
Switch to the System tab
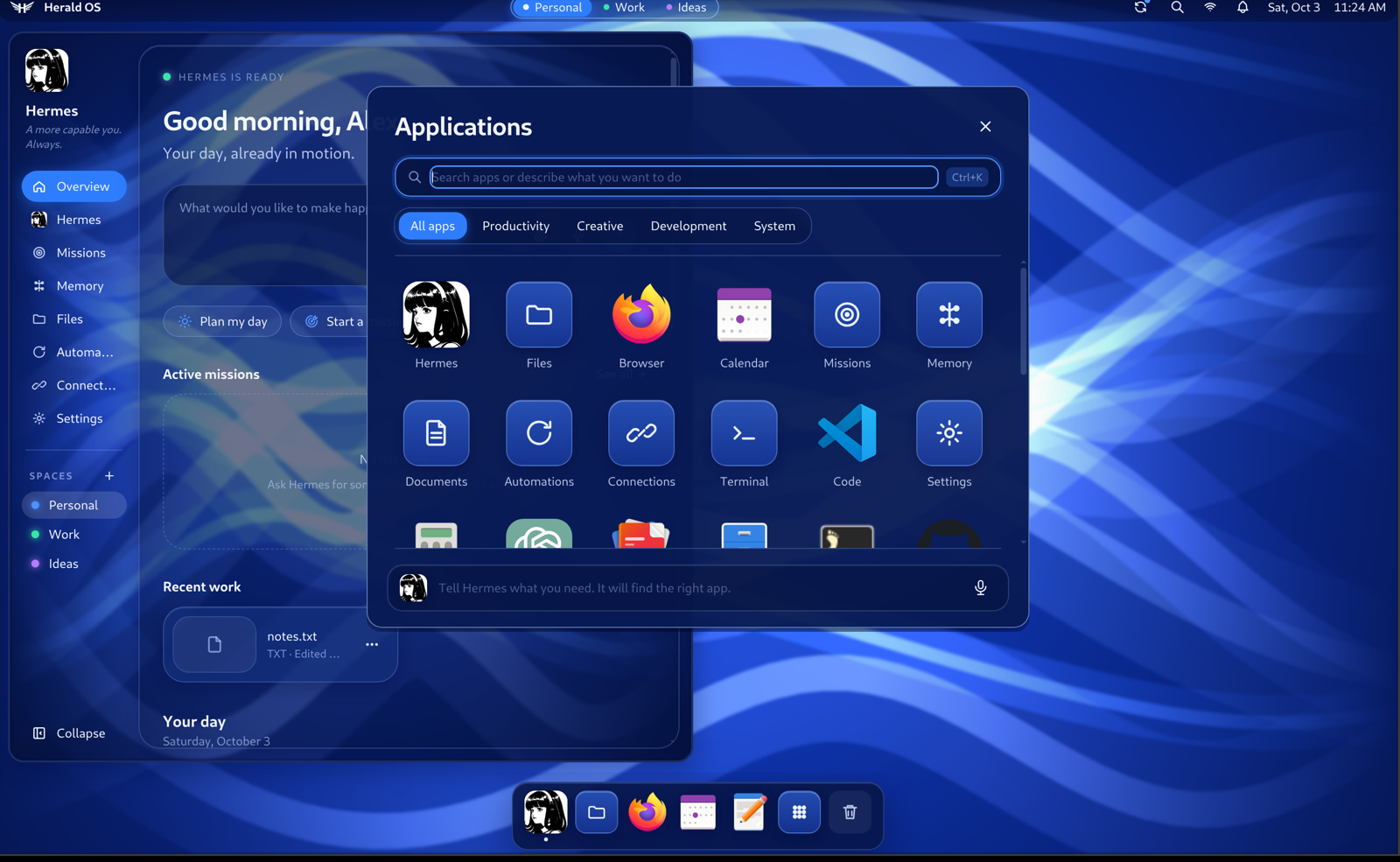pos(774,226)
